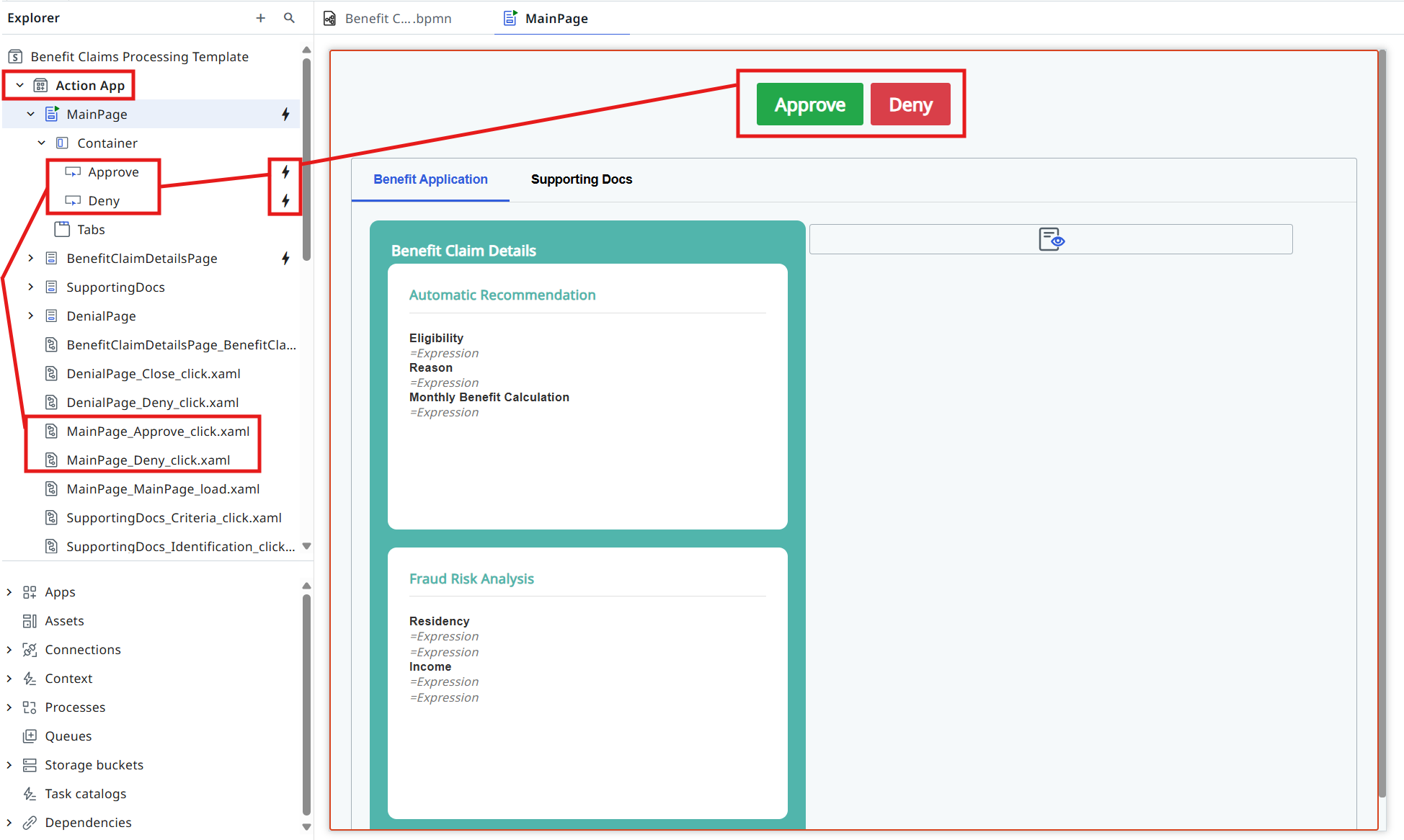Expand the SupportingDocs page node
Image resolution: width=1404 pixels, height=840 pixels.
point(31,287)
